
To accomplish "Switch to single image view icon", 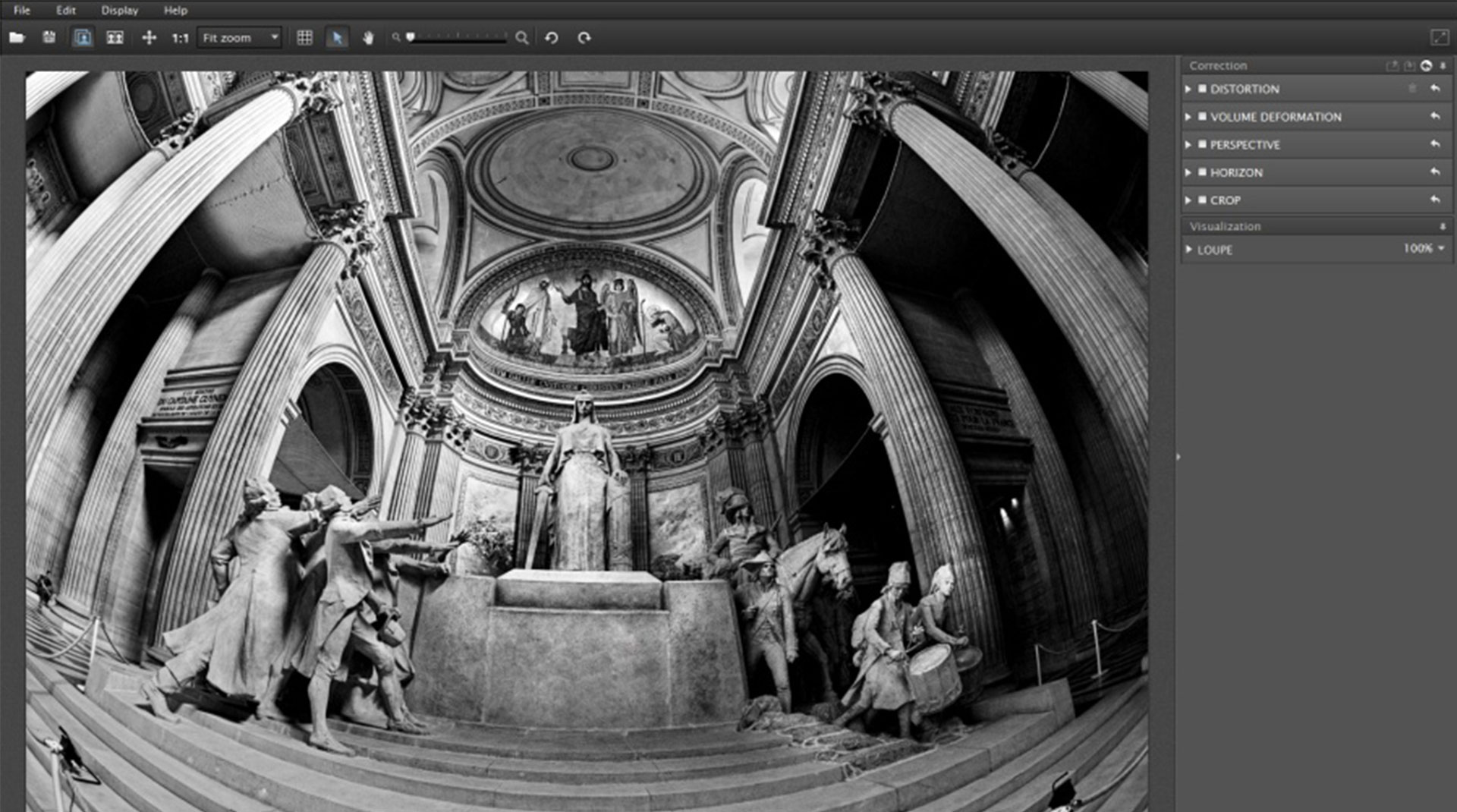I will (x=83, y=37).
